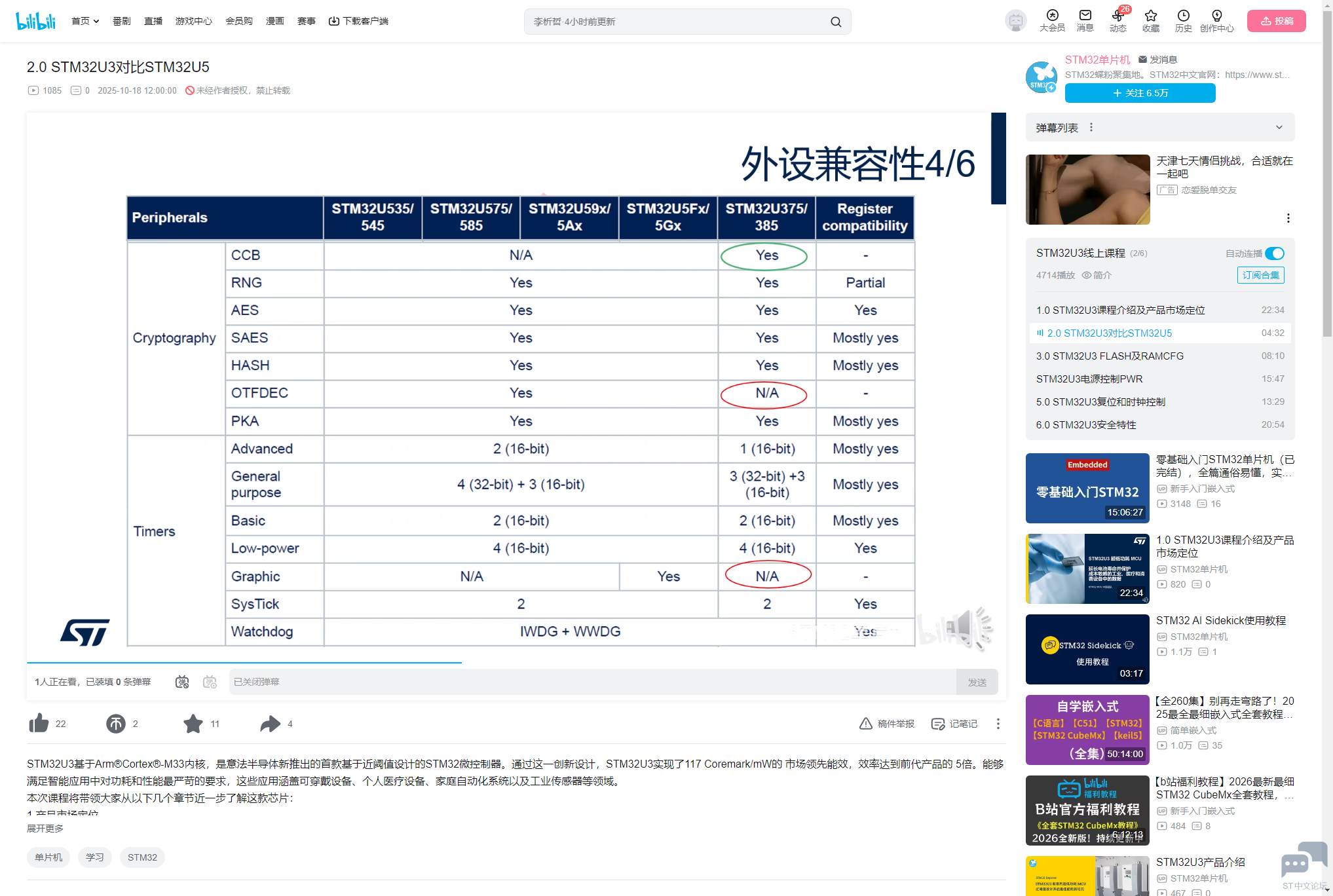Select current 2.0 STM32U3对比STM32U5 episode

[1160, 333]
